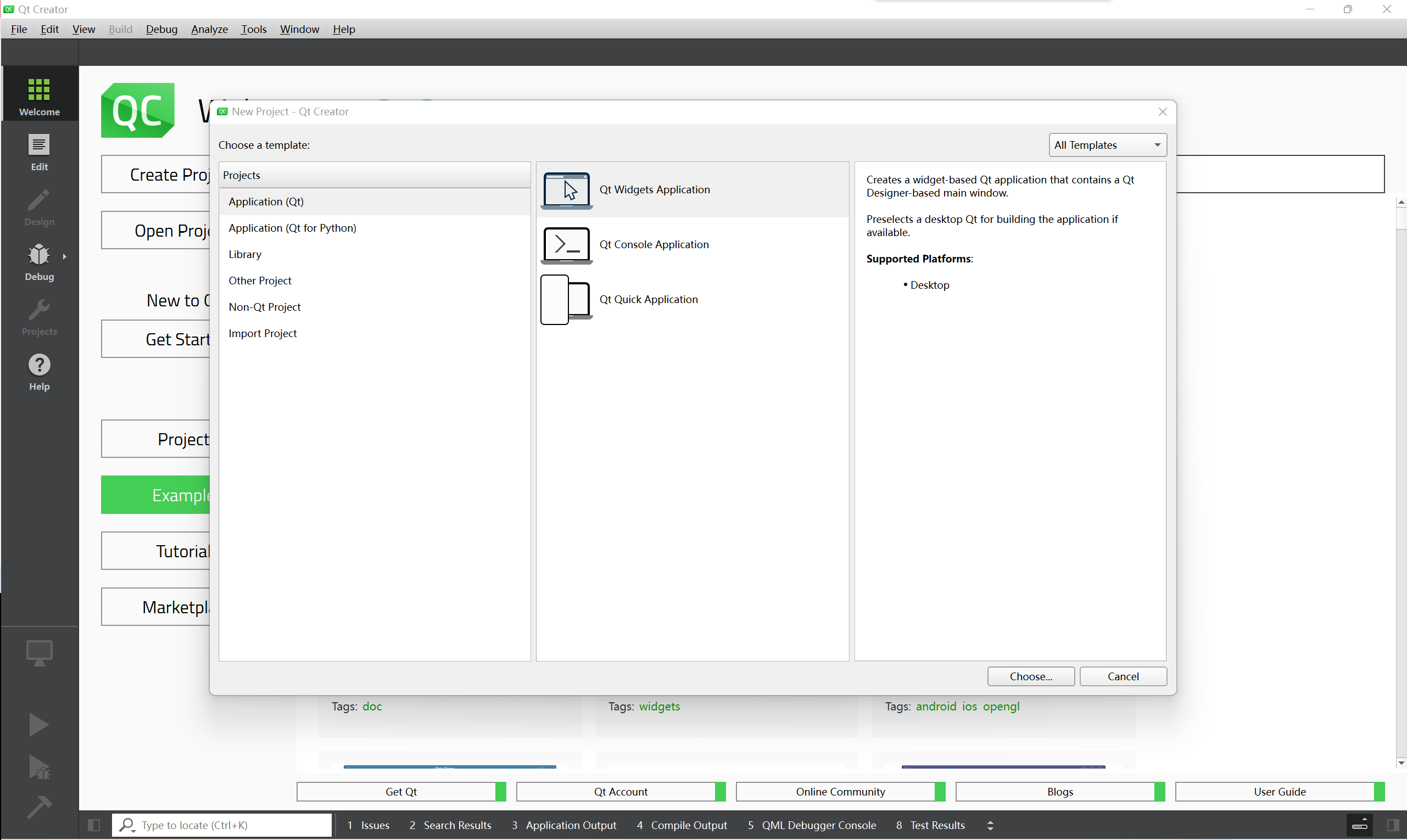The width and height of the screenshot is (1407, 840).
Task: Open the View menu
Action: point(83,29)
